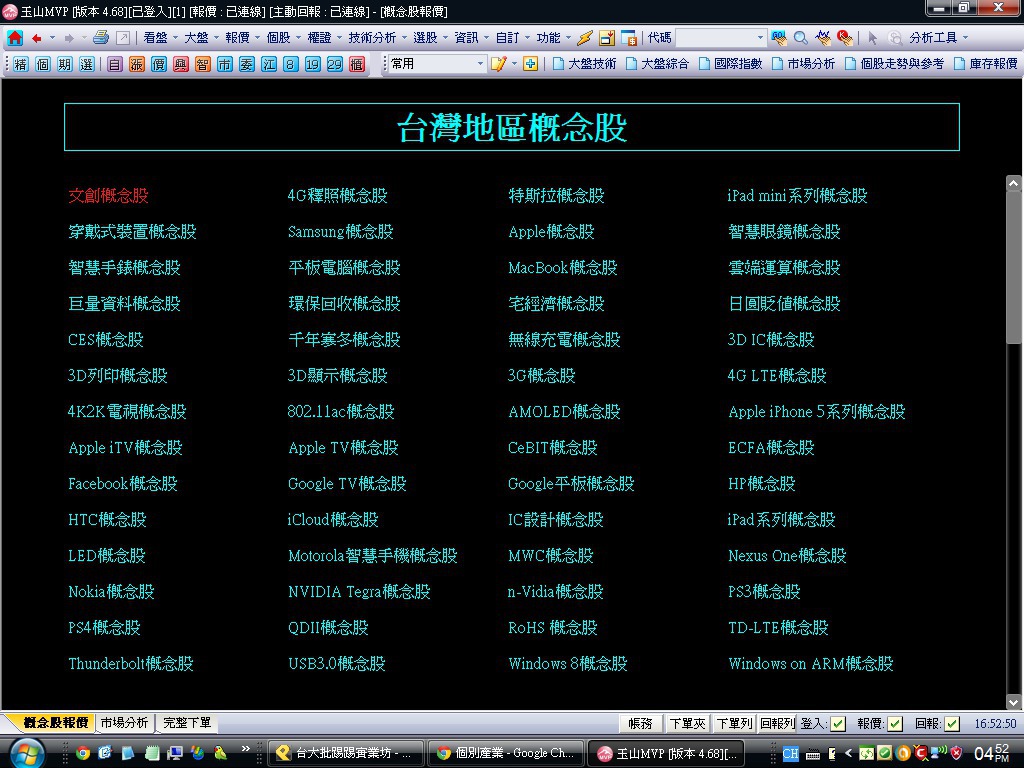Toggle the 登入 checkbox
Image resolution: width=1024 pixels, height=768 pixels.
click(x=838, y=724)
